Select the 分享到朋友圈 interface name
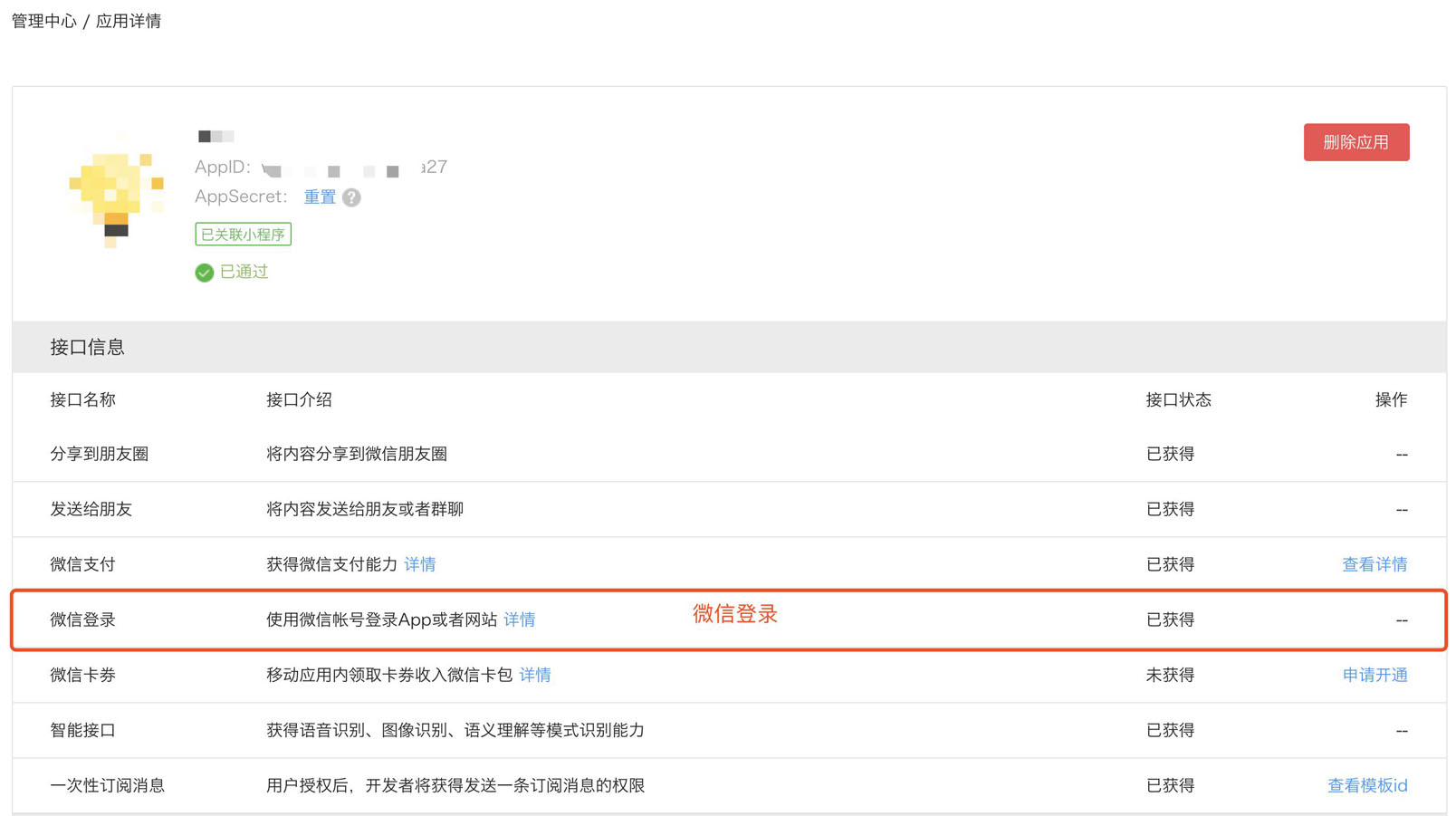This screenshot has height=816, width=1456. 100,454
